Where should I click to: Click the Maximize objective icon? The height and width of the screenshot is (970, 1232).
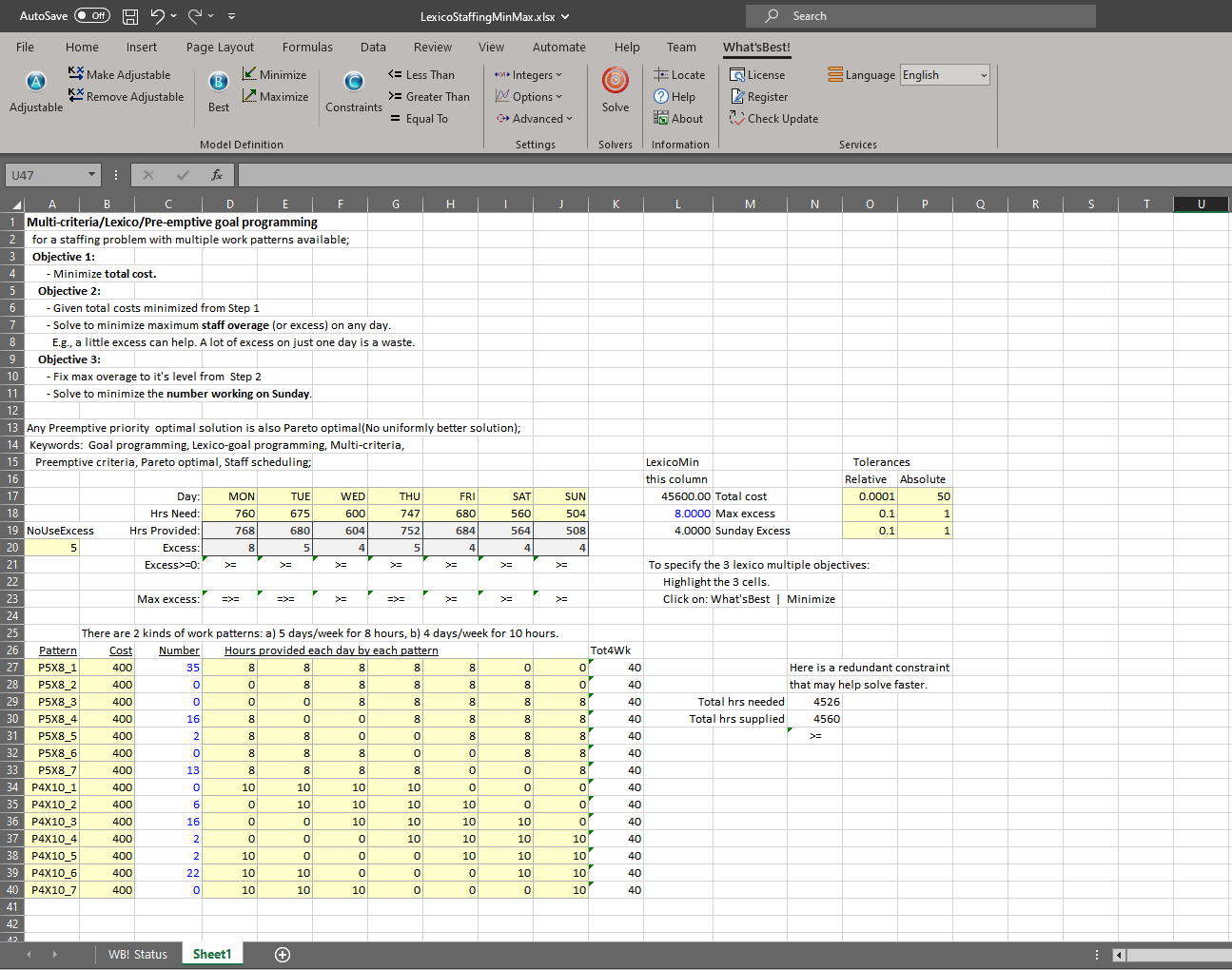pyautogui.click(x=249, y=96)
